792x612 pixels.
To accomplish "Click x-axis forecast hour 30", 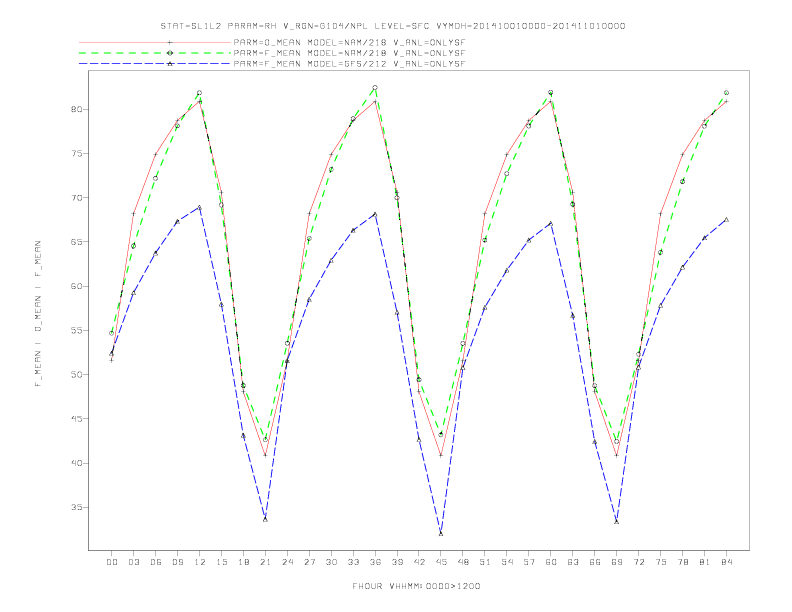I will 331,562.
